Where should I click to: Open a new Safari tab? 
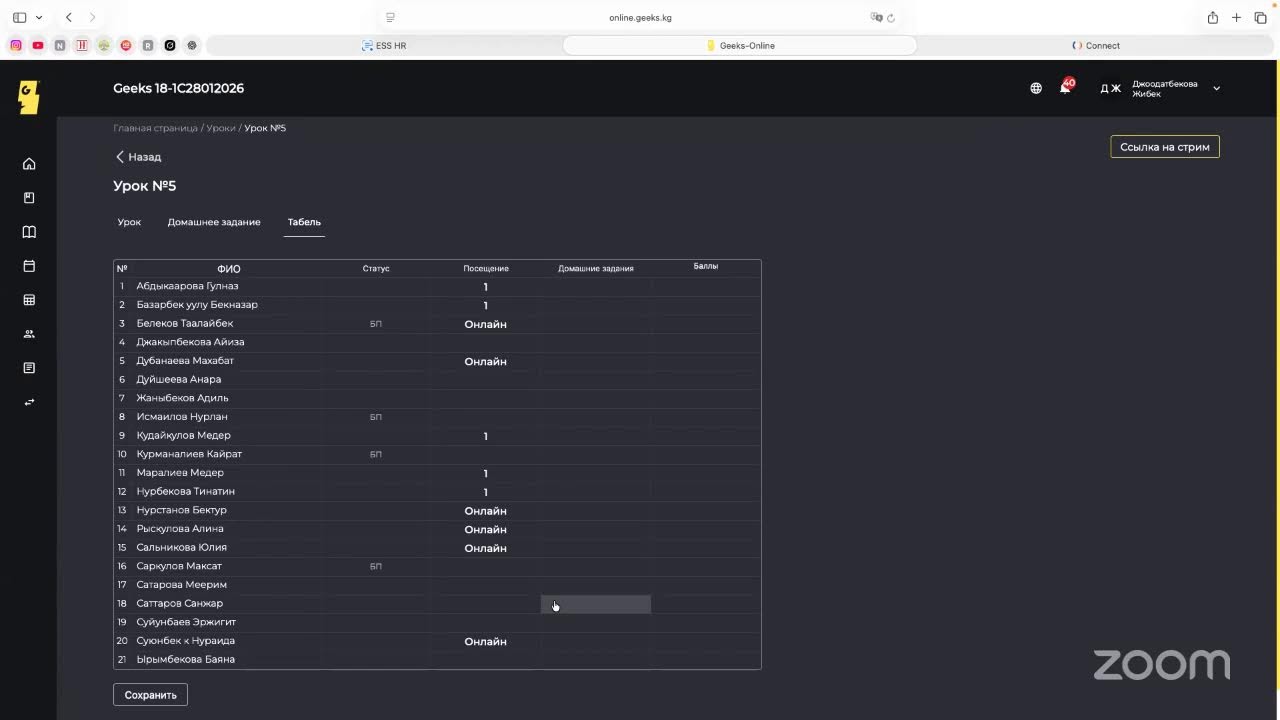1236,17
